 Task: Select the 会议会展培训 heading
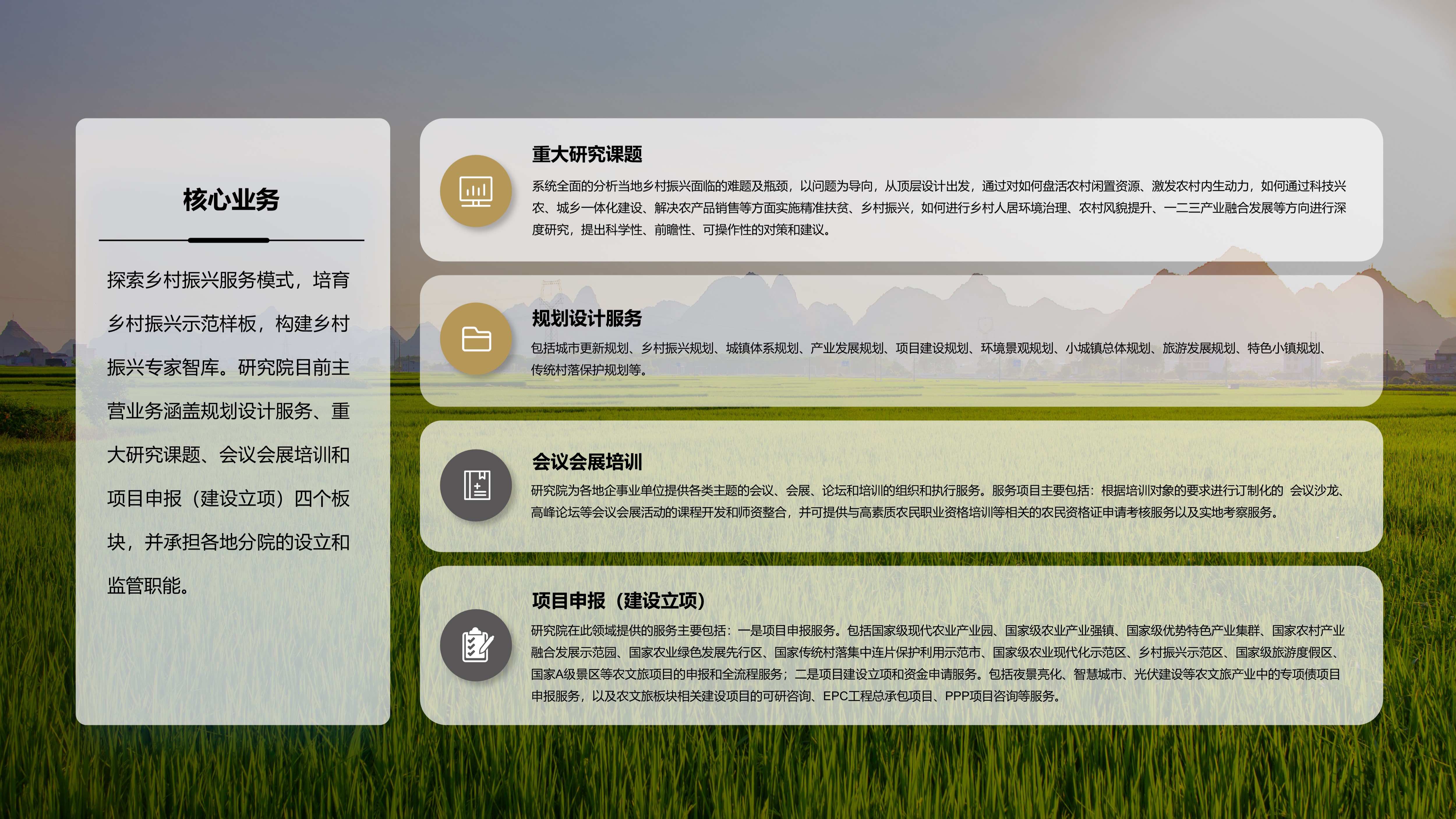click(x=587, y=462)
